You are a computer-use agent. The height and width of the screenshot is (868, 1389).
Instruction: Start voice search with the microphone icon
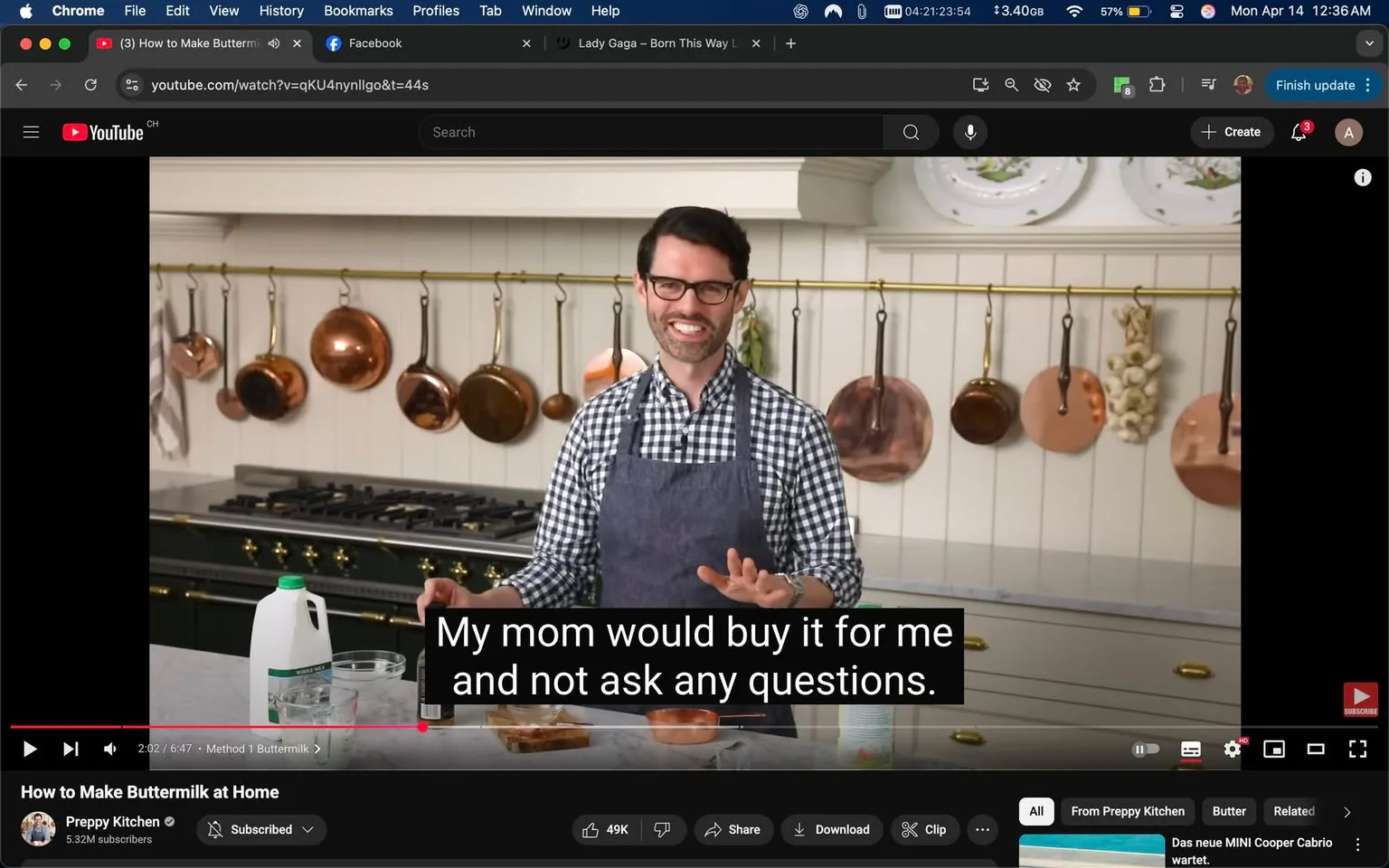969,132
